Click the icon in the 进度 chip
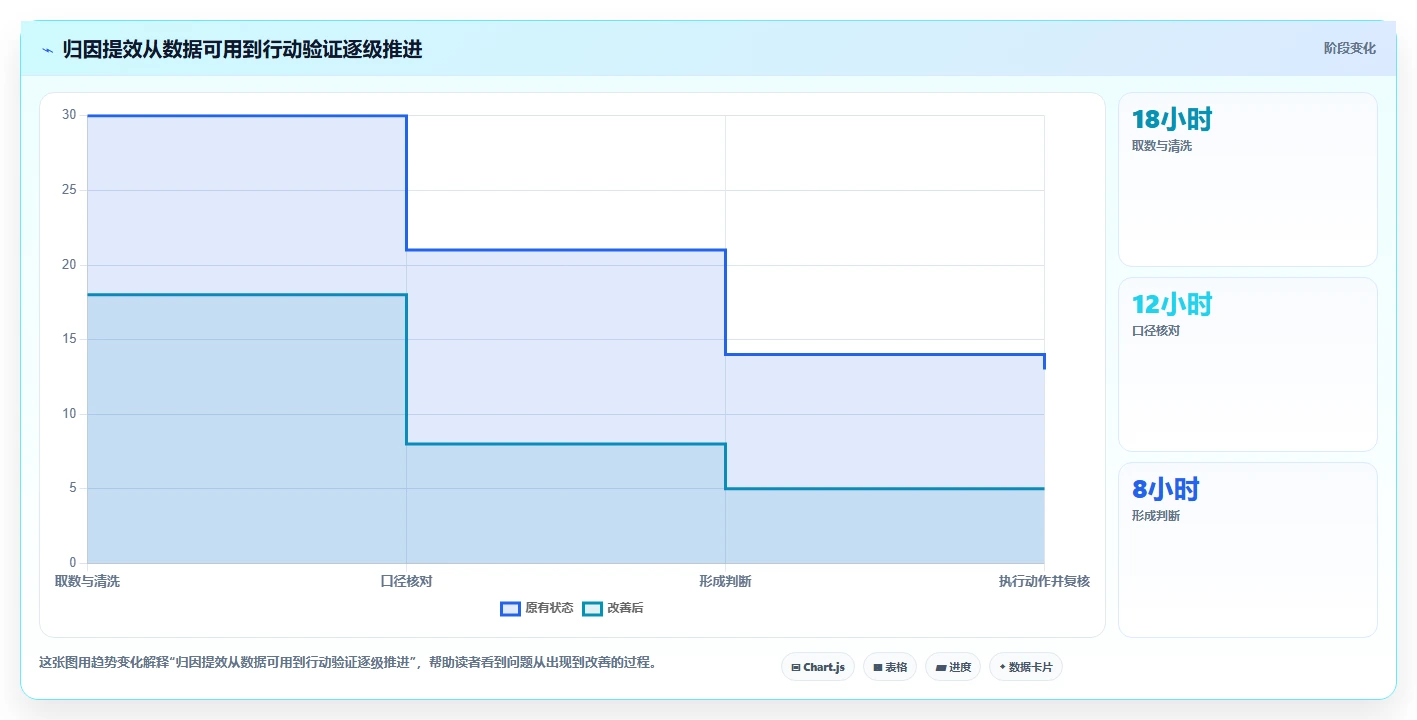This screenshot has height=720, width=1417. click(941, 667)
